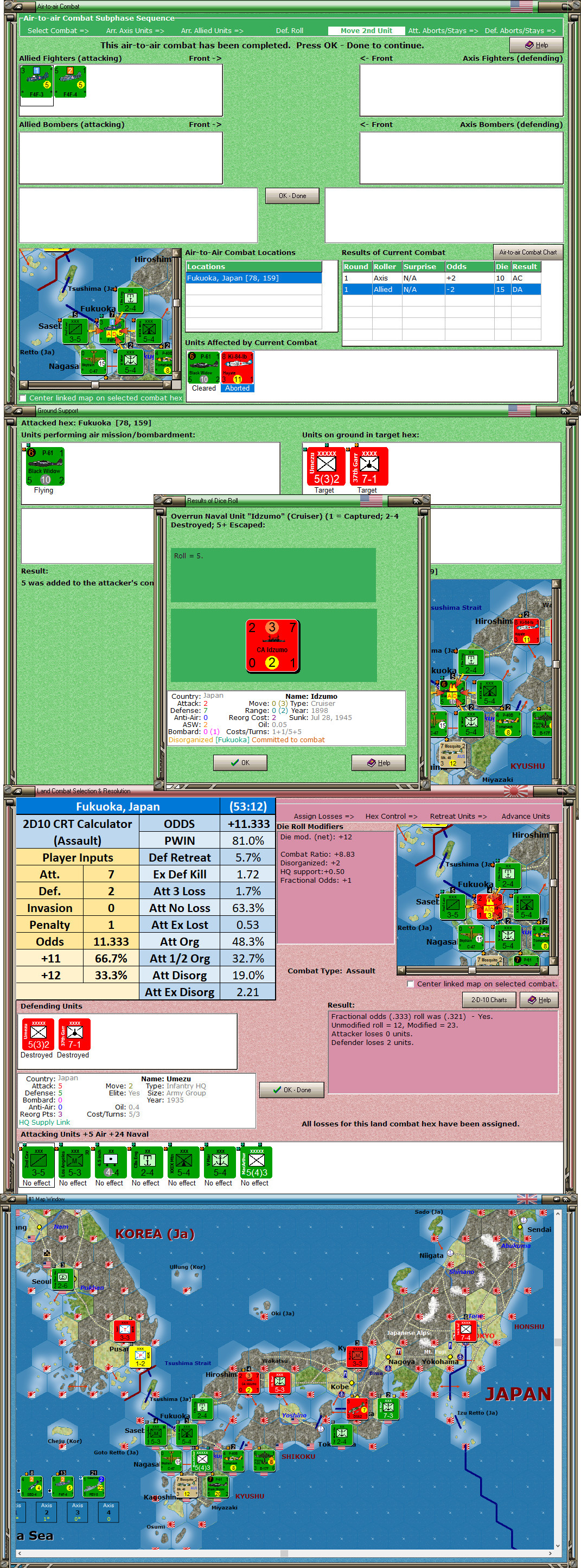This screenshot has height=1568, width=581.
Task: Select the XXIX Mtn 5-4 attacking unit
Action: point(184,1162)
